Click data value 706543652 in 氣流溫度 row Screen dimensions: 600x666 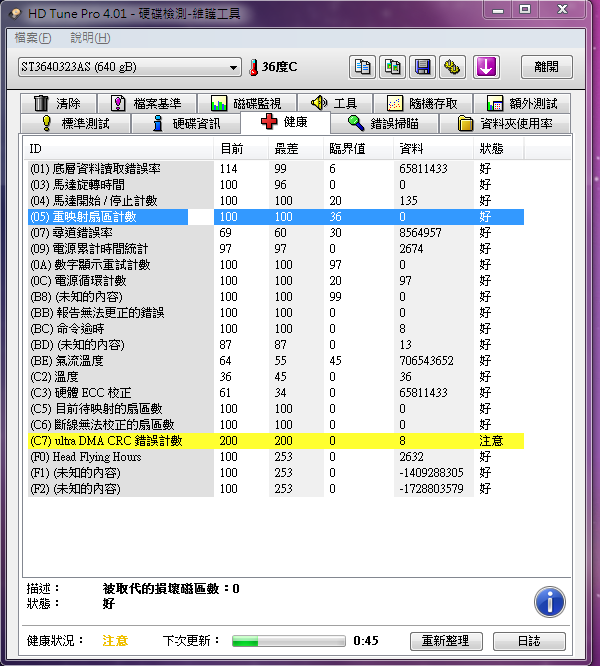426,361
